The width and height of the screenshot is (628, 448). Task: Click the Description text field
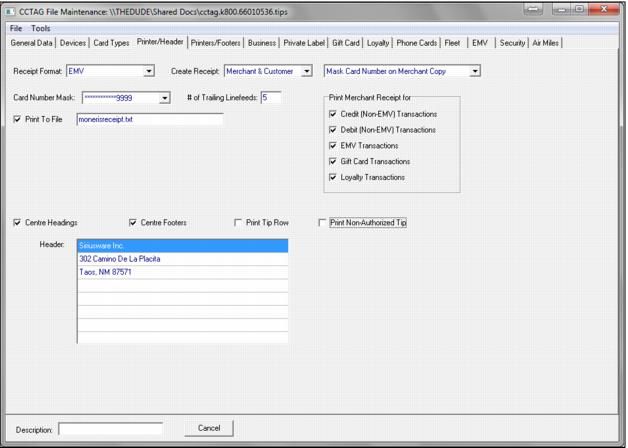[x=110, y=429]
